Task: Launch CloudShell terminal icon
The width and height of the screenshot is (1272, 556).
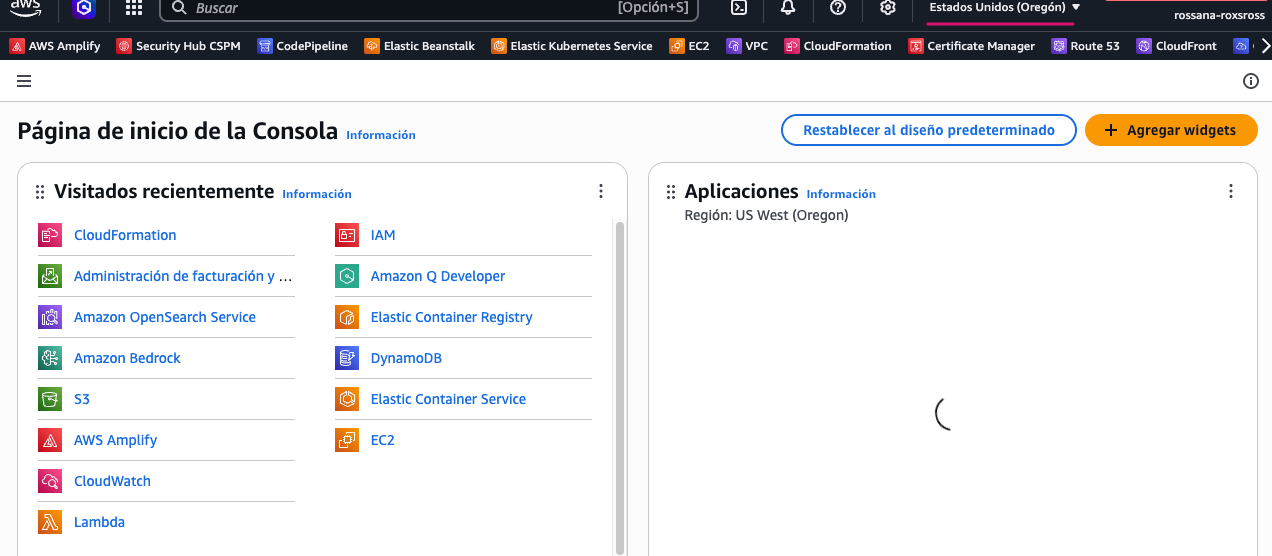Action: point(739,8)
